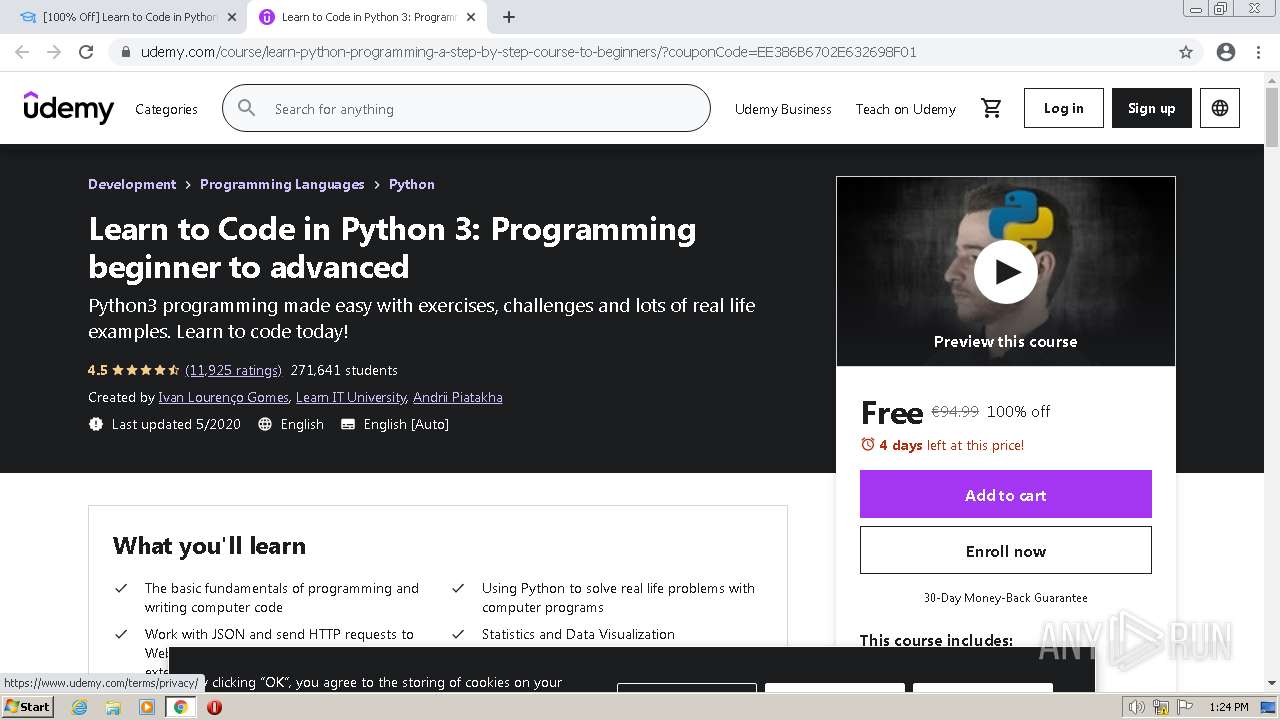Image resolution: width=1280 pixels, height=720 pixels.
Task: Click the taskbar clock showing 1:24 PM
Action: pos(1228,707)
